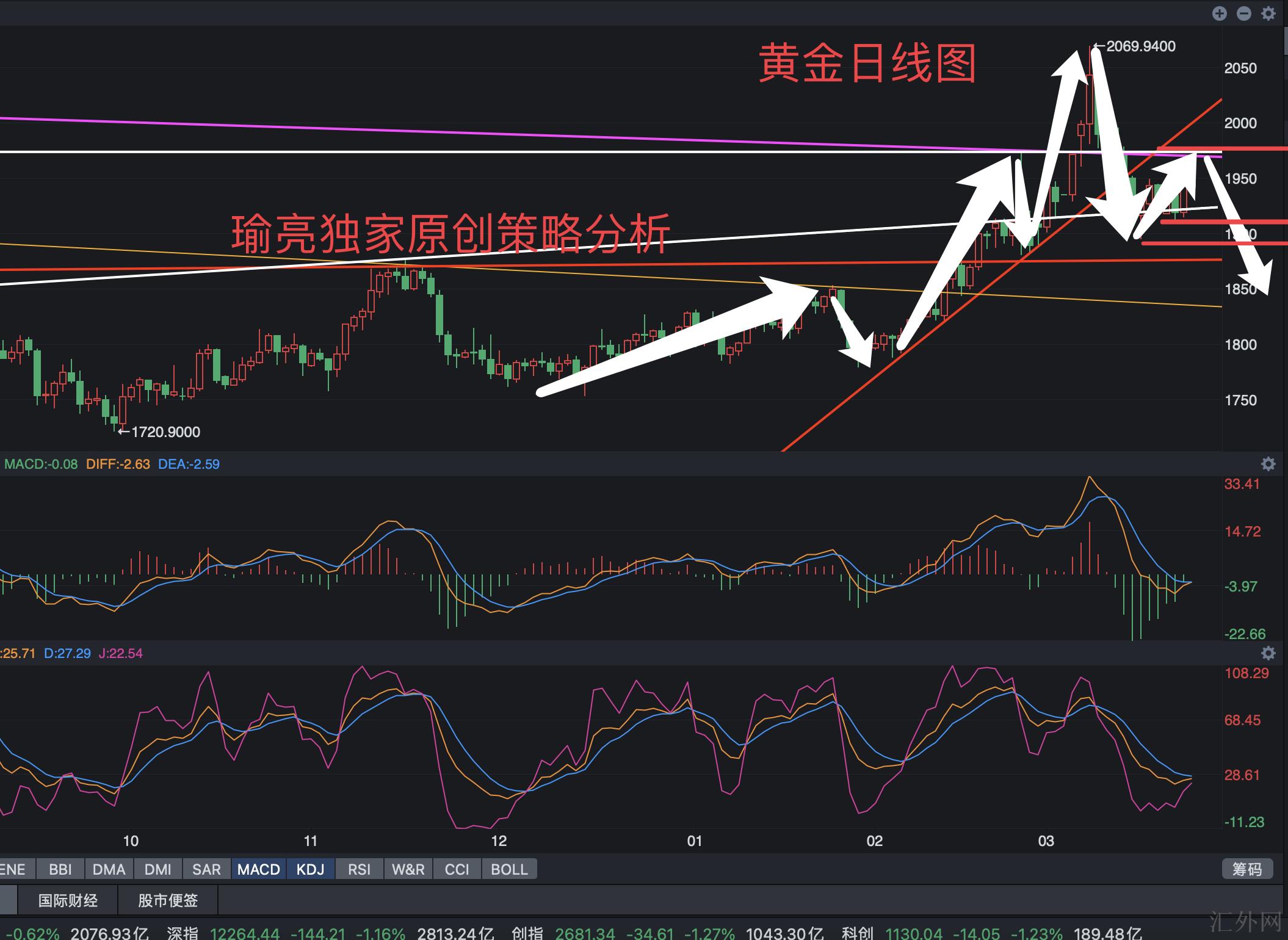Pick the BBI indicator
The width and height of the screenshot is (1288, 940).
click(x=60, y=869)
